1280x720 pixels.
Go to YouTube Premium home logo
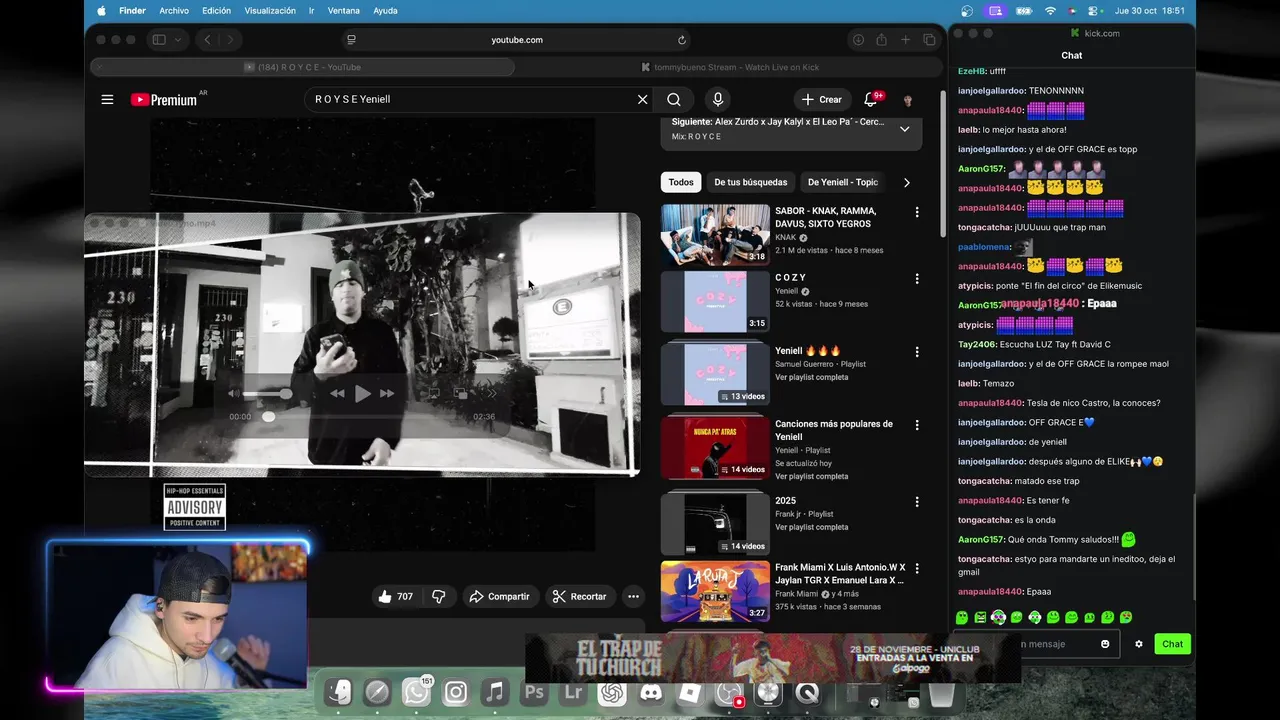click(x=165, y=99)
